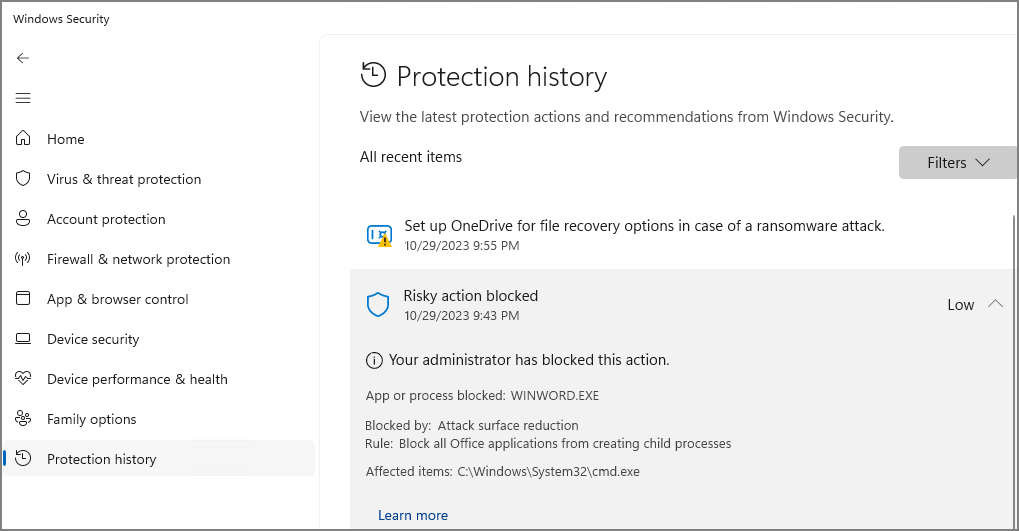
Task: Click the App & browser control window icon
Action: pyautogui.click(x=24, y=299)
